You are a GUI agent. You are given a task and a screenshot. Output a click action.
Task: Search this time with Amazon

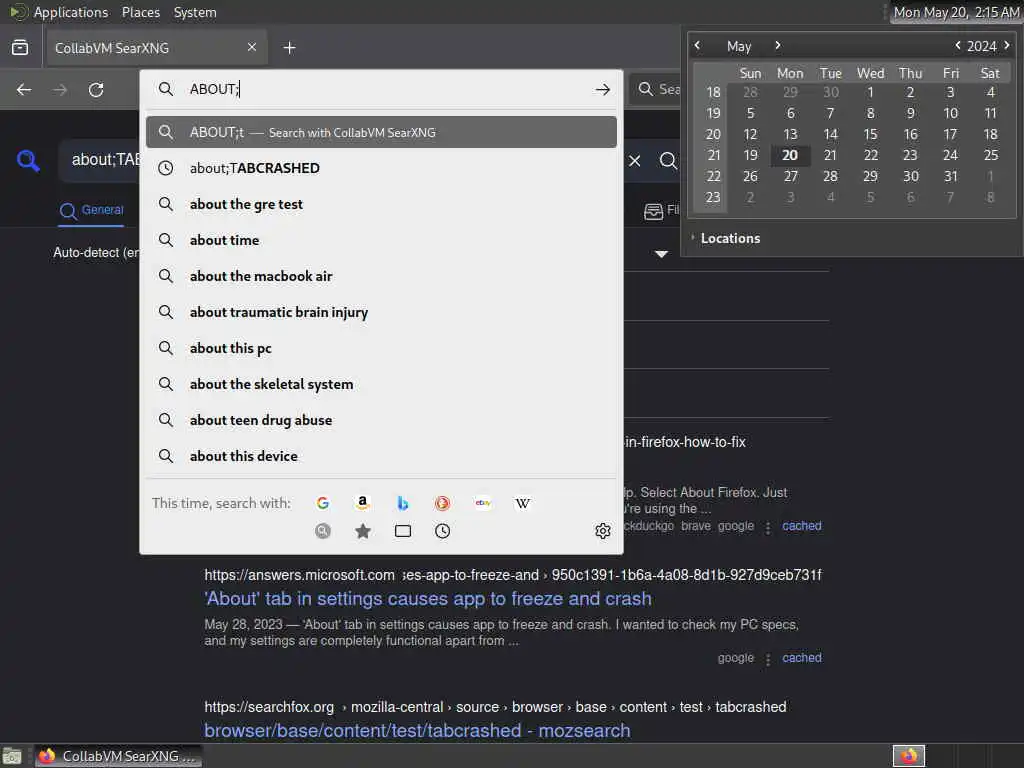click(362, 503)
